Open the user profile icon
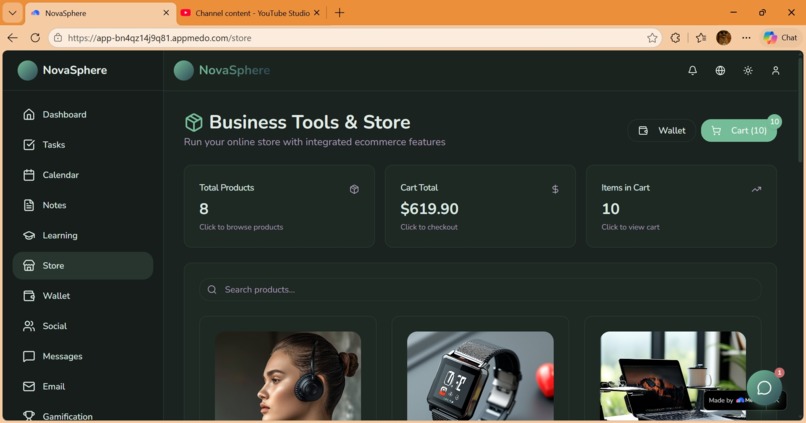This screenshot has width=806, height=423. (776, 70)
